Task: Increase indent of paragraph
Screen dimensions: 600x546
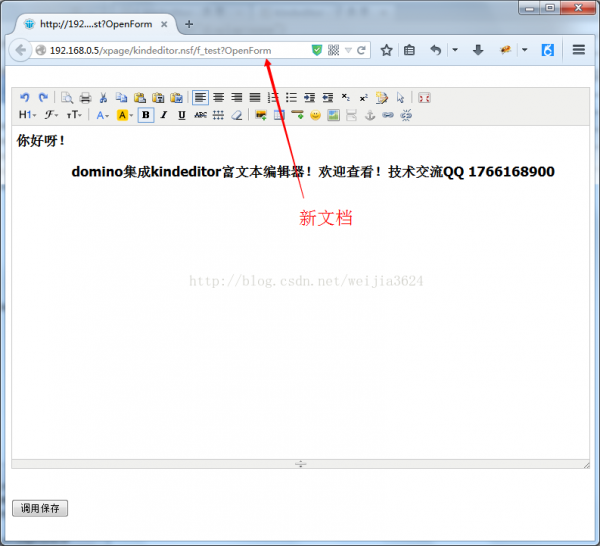Action: (309, 98)
